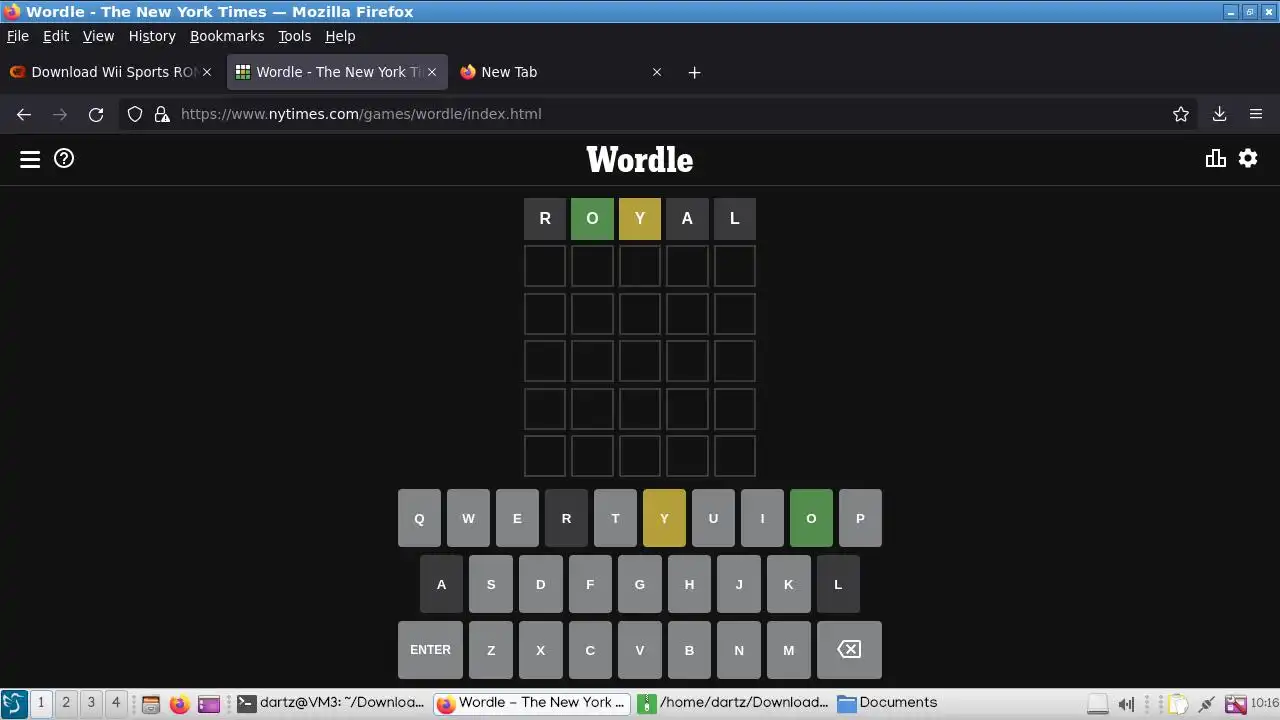
Task: Click the backspace key on Wordle keyboard
Action: pos(849,650)
